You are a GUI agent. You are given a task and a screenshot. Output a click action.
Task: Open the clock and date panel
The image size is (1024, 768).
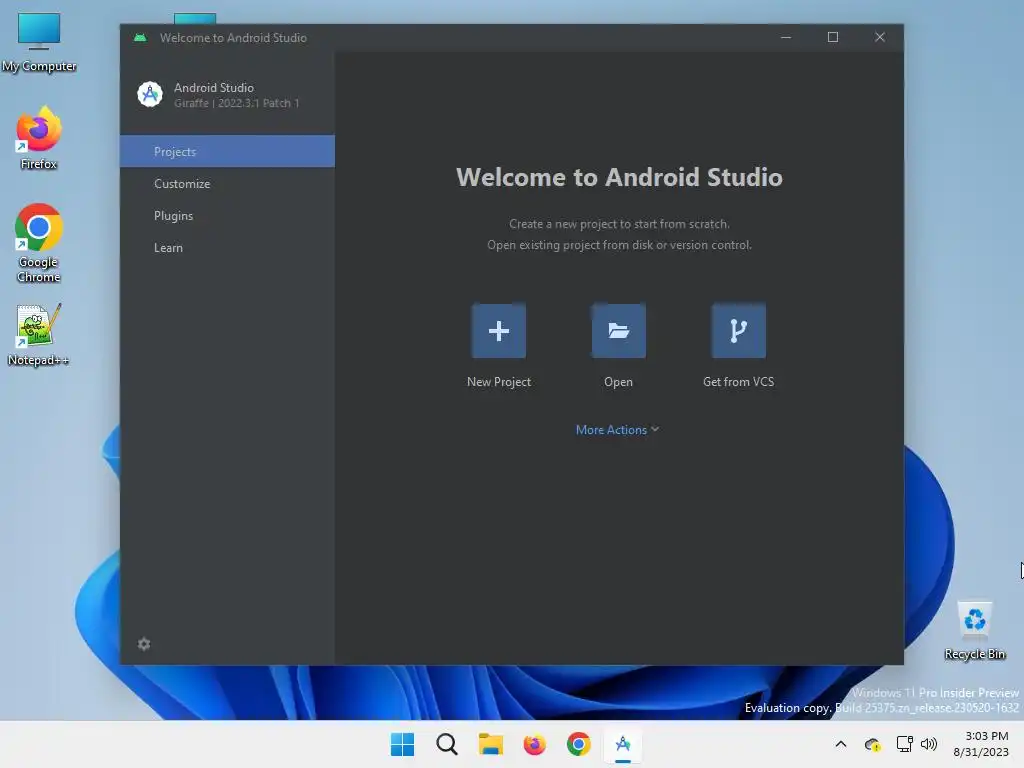(x=981, y=744)
